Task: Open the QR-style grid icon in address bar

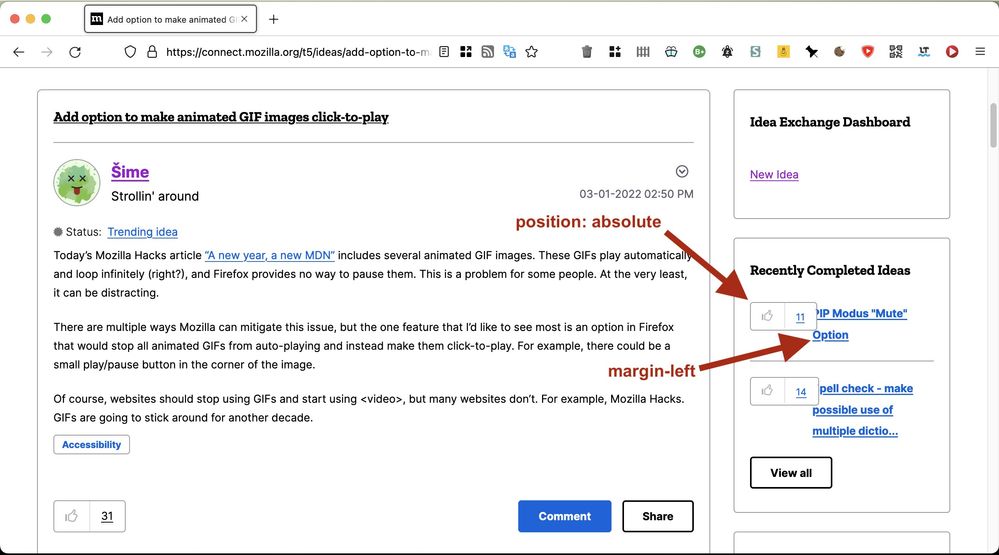Action: pyautogui.click(x=466, y=52)
